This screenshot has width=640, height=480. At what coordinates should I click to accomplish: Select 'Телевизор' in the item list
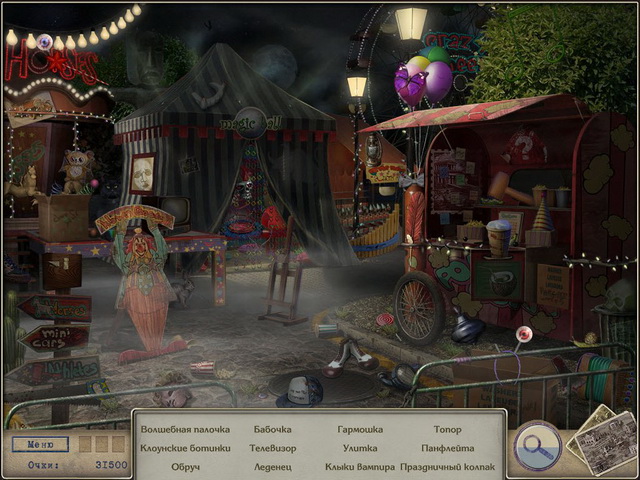(x=273, y=448)
